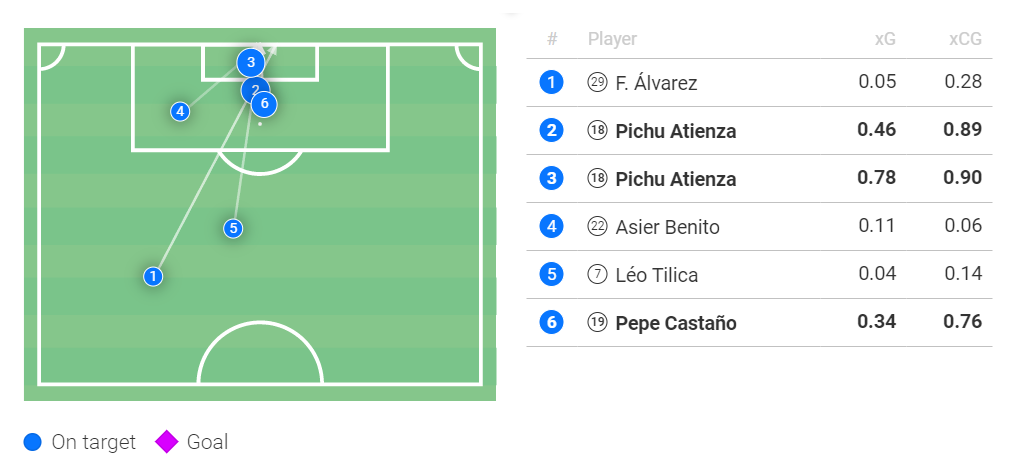Toggle the On target legend item
The height and width of the screenshot is (463, 1018).
click(80, 442)
